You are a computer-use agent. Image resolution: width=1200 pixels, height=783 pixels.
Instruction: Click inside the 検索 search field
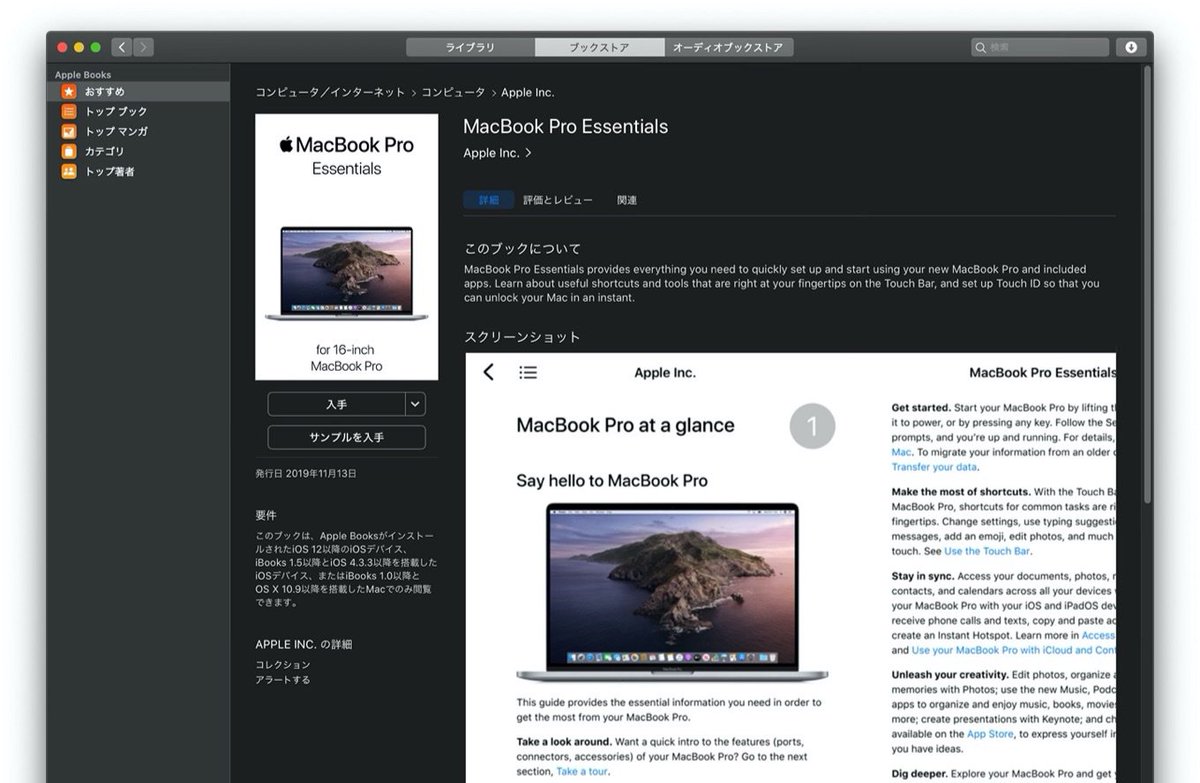tap(1040, 47)
